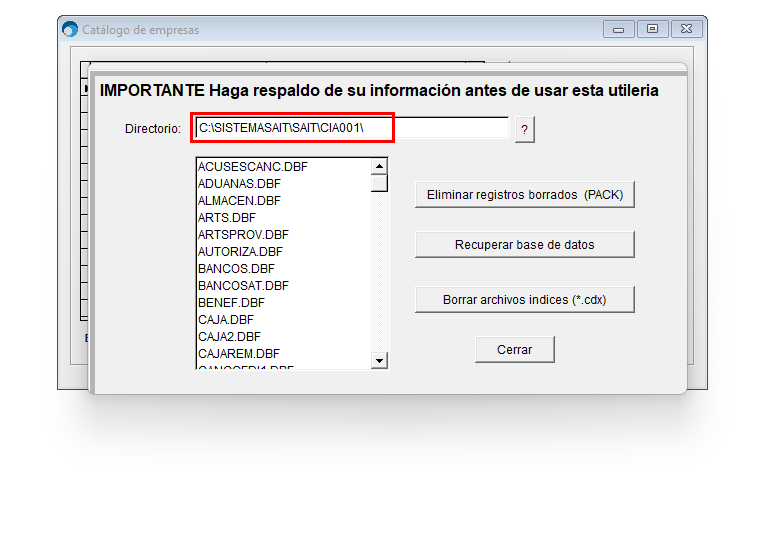Select AUTORIZA.DBF in the file list

283,252
